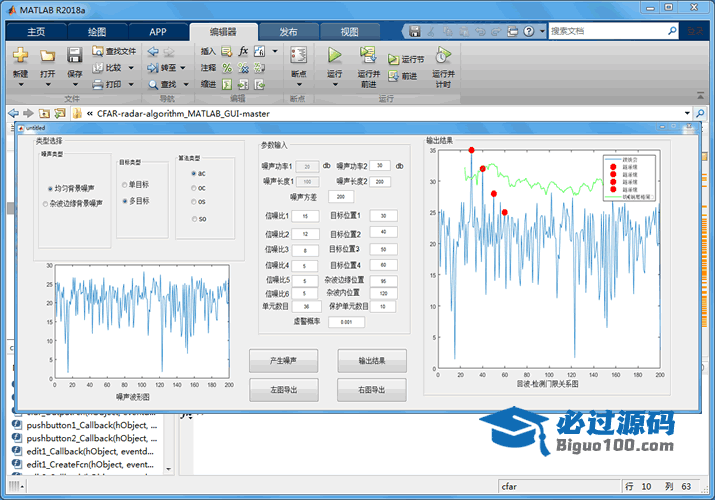Open the address bar path dropdown
715x500 pixels.
687,113
